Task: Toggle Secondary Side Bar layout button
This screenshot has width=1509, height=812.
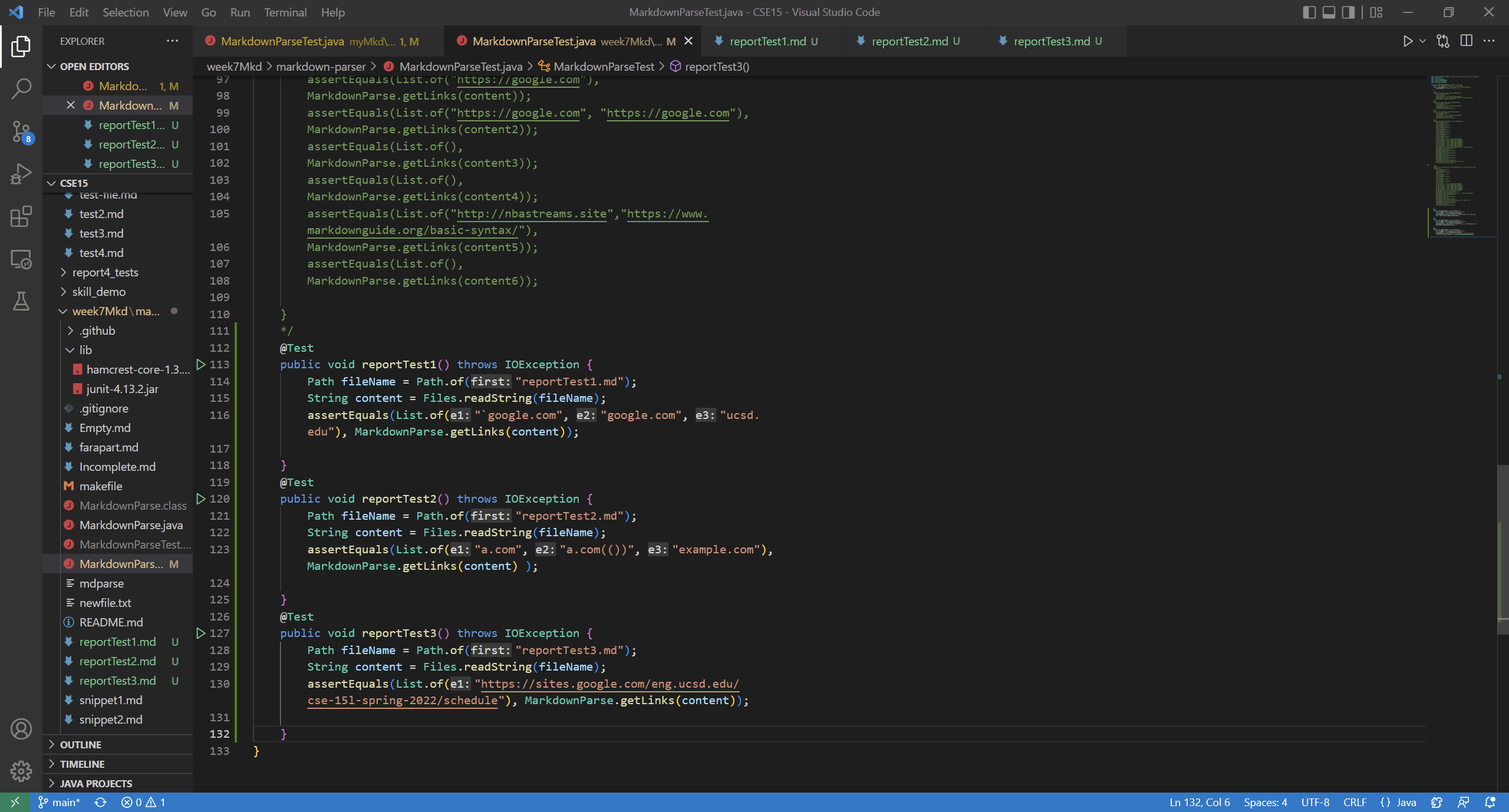Action: click(1348, 12)
